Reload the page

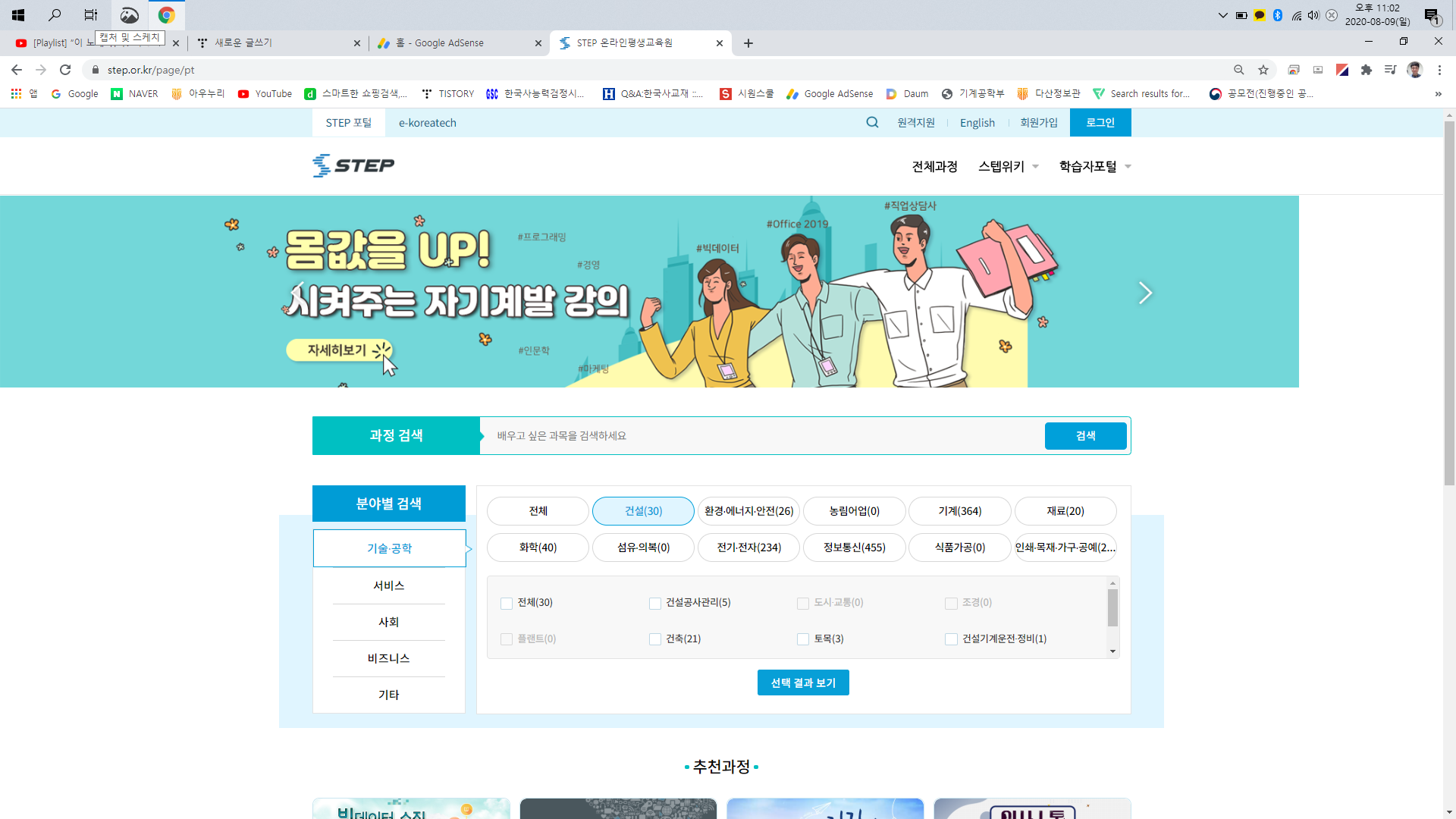(65, 70)
